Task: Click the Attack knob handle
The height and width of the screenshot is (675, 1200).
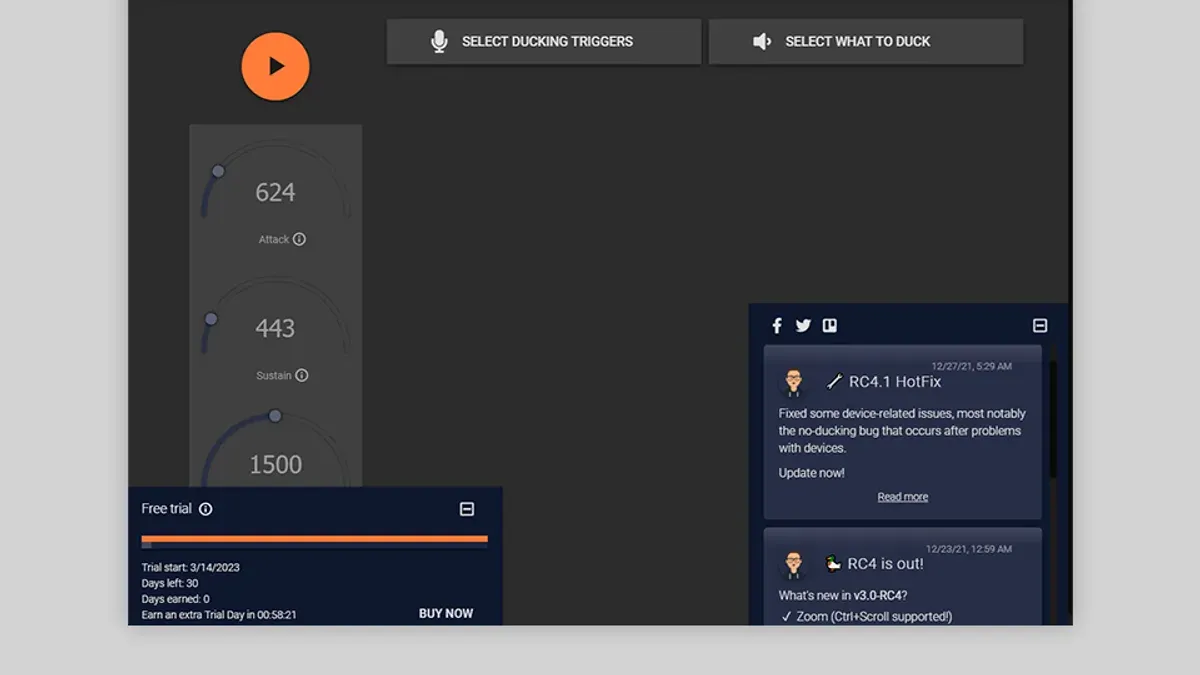Action: (x=218, y=171)
